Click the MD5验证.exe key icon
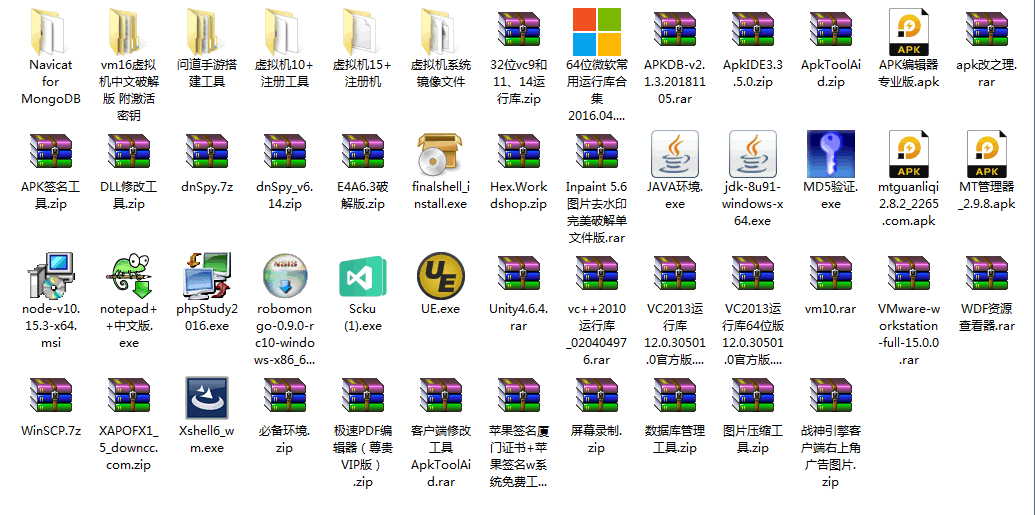 tap(831, 155)
